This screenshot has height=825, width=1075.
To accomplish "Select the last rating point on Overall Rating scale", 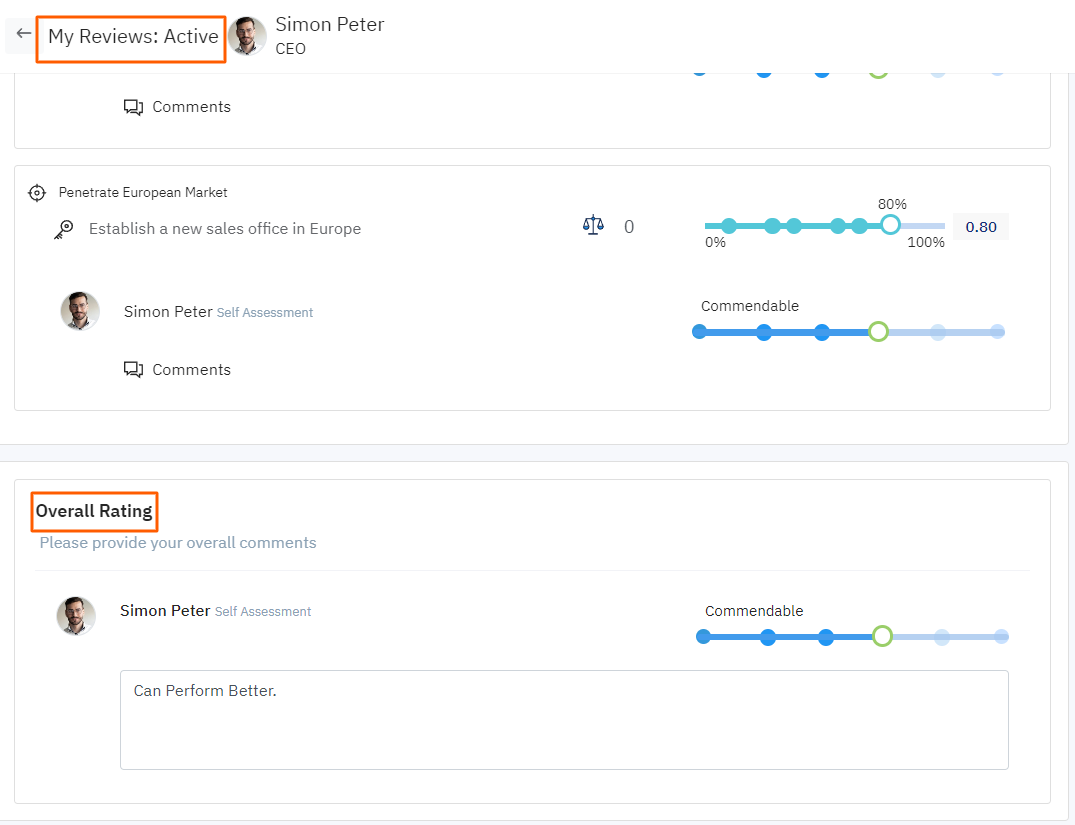I will (1001, 636).
